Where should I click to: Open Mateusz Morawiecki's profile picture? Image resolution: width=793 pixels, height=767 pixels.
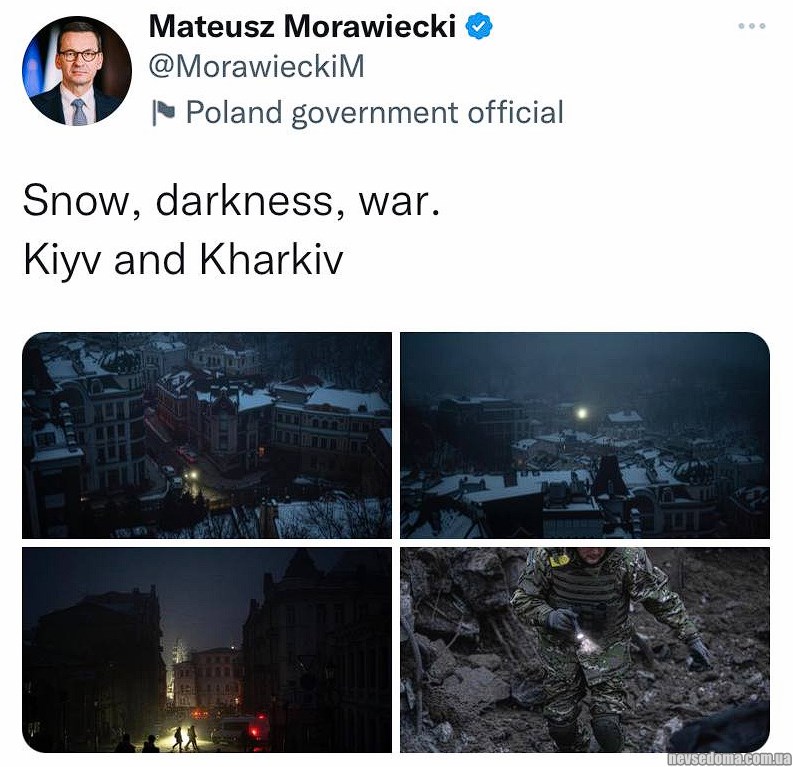pyautogui.click(x=77, y=70)
